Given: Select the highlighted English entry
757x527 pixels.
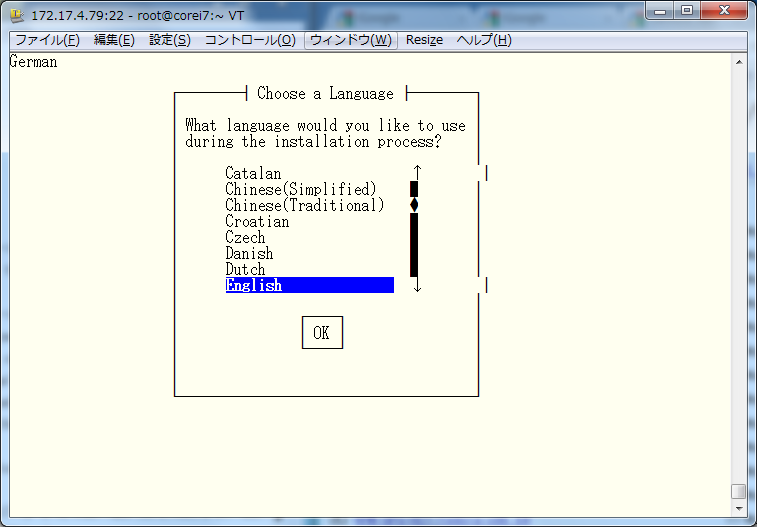Looking at the screenshot, I should click(x=308, y=286).
